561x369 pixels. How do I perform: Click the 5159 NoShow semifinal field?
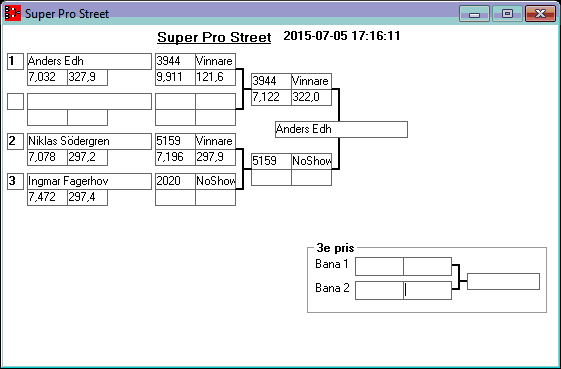292,161
